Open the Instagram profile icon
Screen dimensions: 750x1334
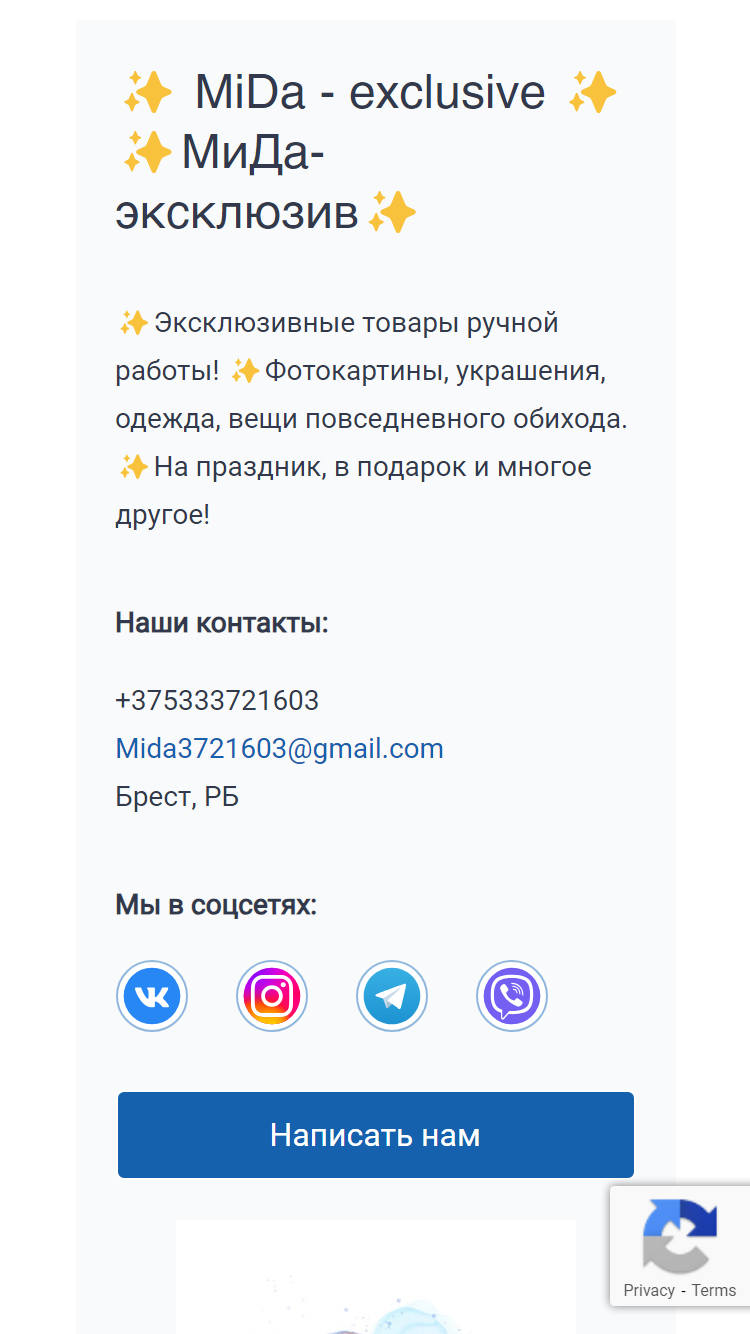(x=272, y=996)
